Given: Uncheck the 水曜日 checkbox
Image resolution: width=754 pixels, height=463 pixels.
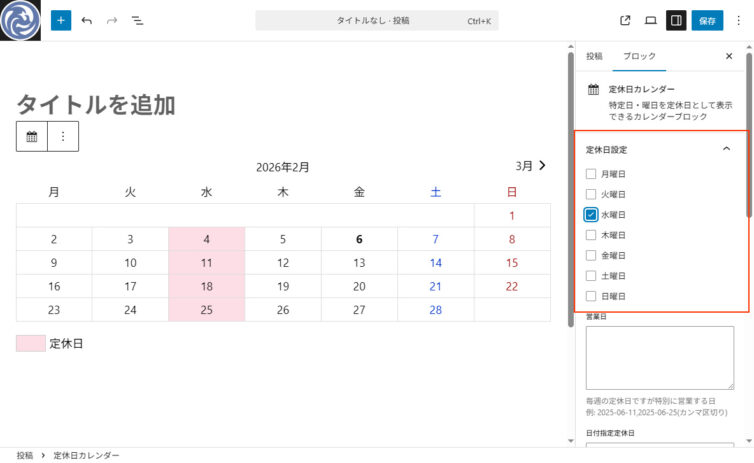Looking at the screenshot, I should [591, 215].
